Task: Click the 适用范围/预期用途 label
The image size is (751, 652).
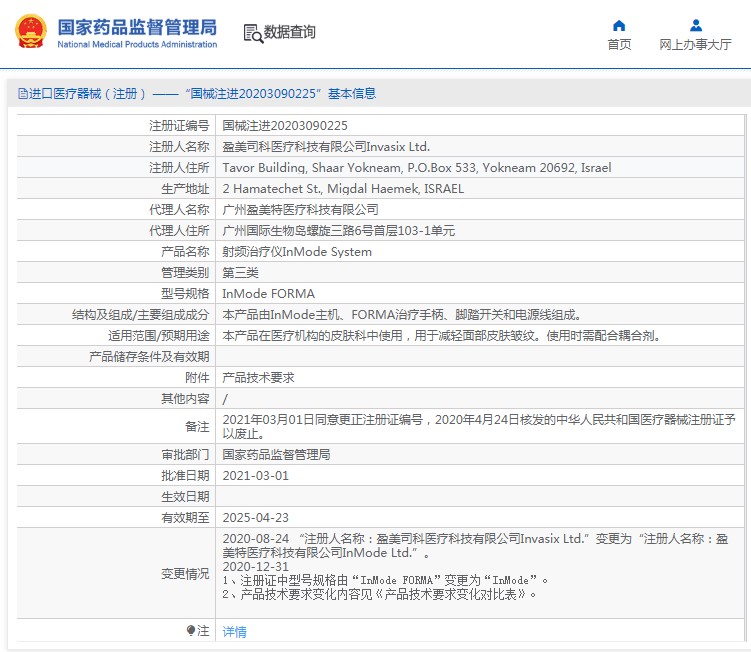Action: click(x=159, y=336)
